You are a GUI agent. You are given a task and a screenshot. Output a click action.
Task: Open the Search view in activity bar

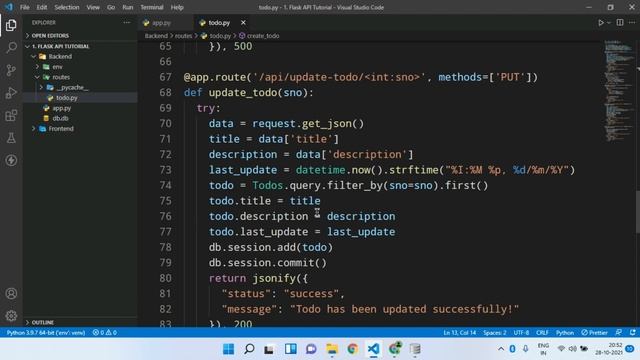pos(11,48)
